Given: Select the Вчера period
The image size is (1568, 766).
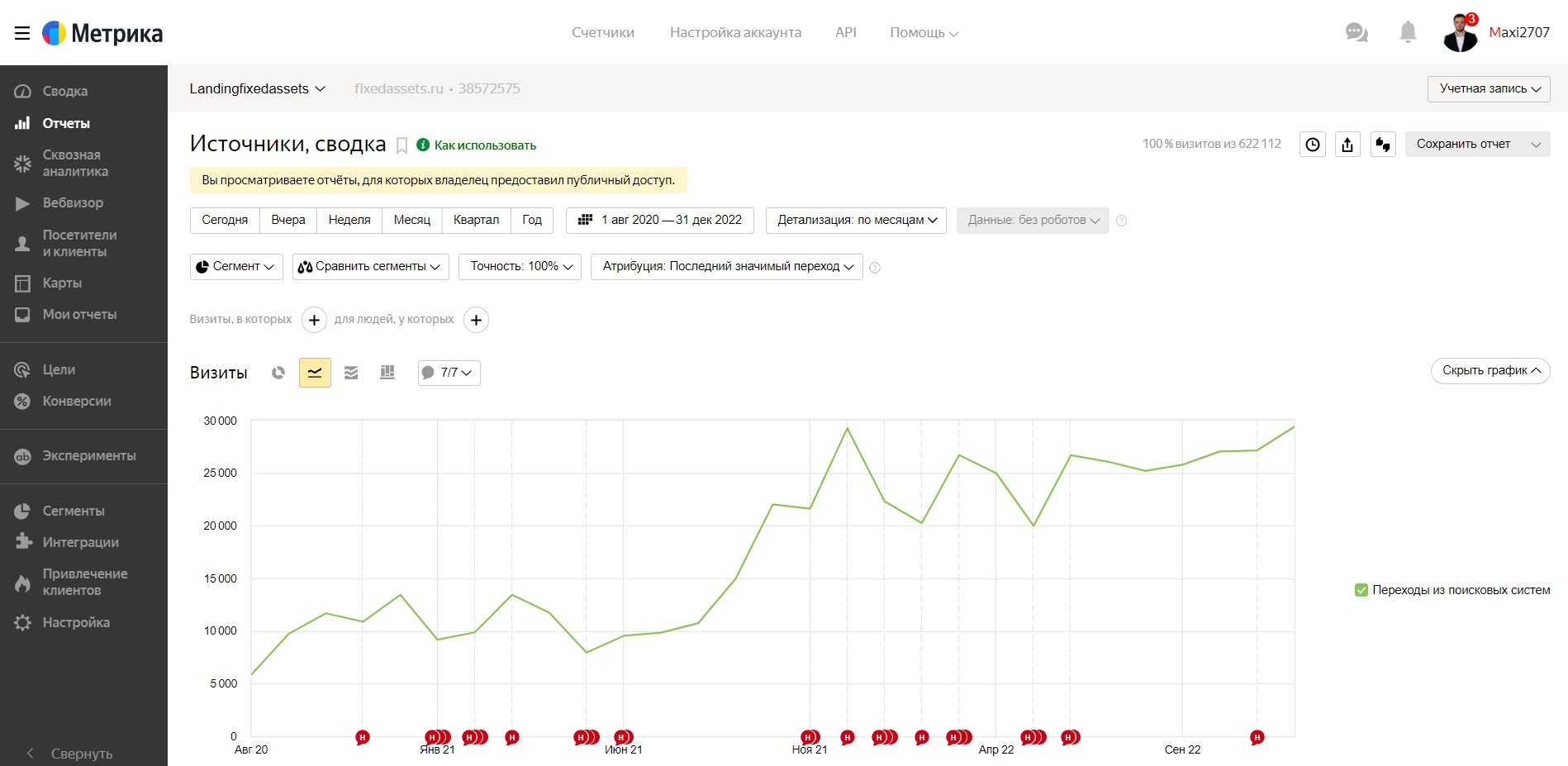Looking at the screenshot, I should (x=288, y=220).
